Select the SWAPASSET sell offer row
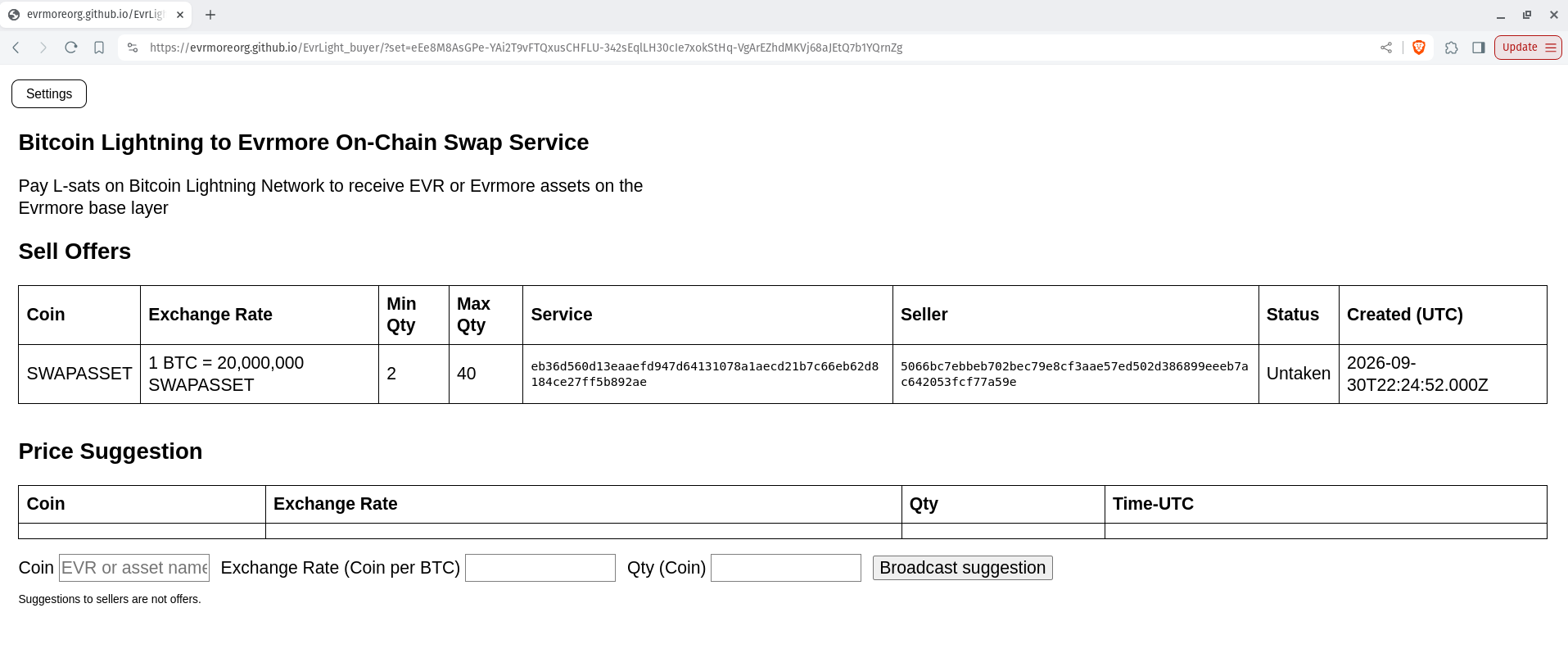 tap(783, 374)
